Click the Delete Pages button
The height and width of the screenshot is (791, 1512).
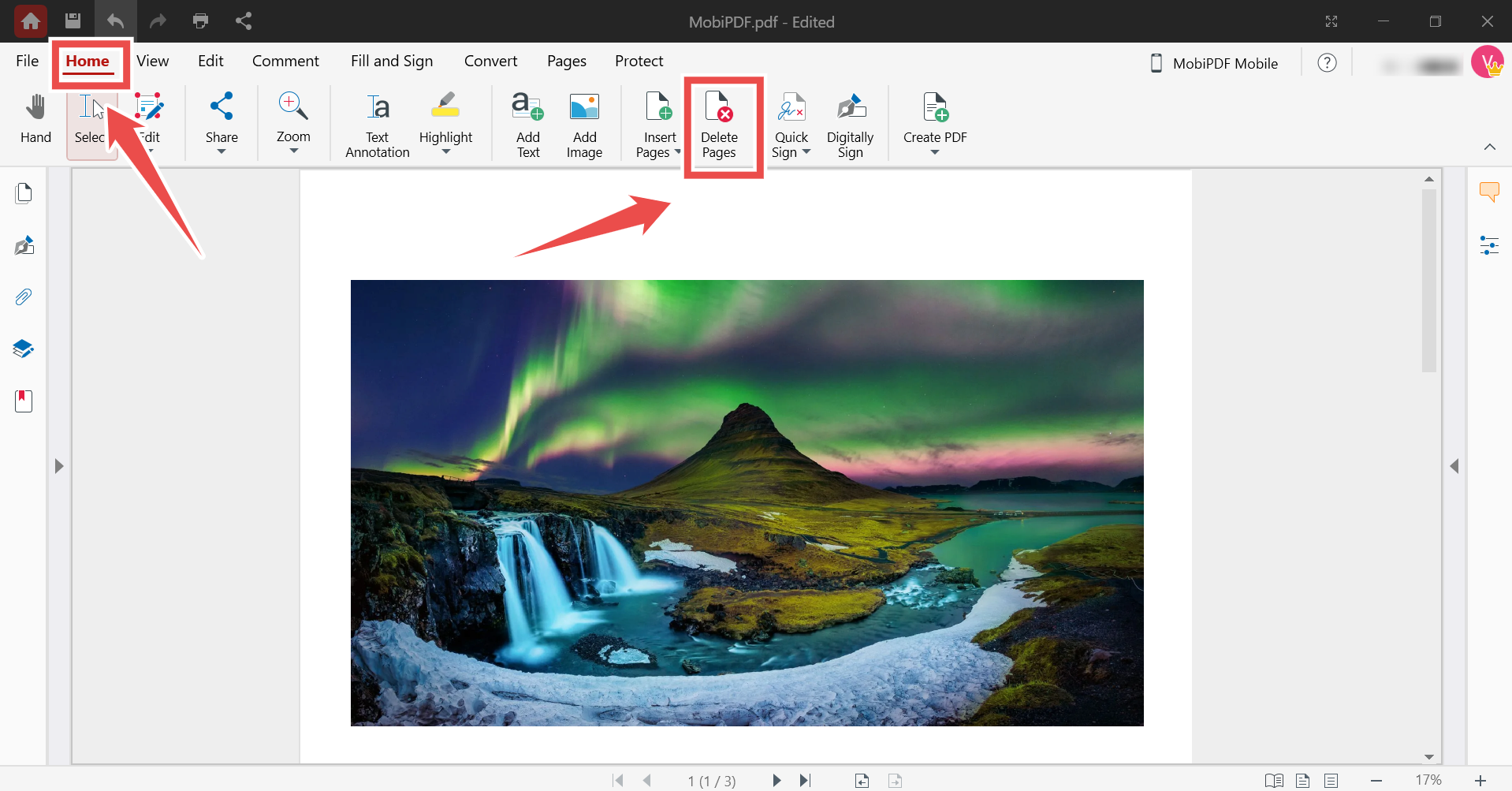pos(719,125)
